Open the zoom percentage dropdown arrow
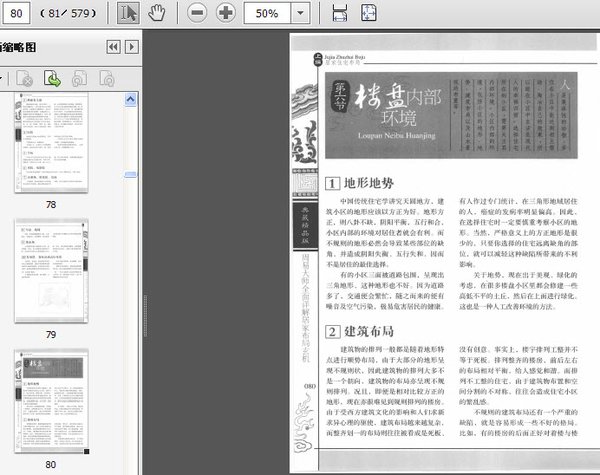Image resolution: width=600 pixels, height=475 pixels. coord(300,14)
